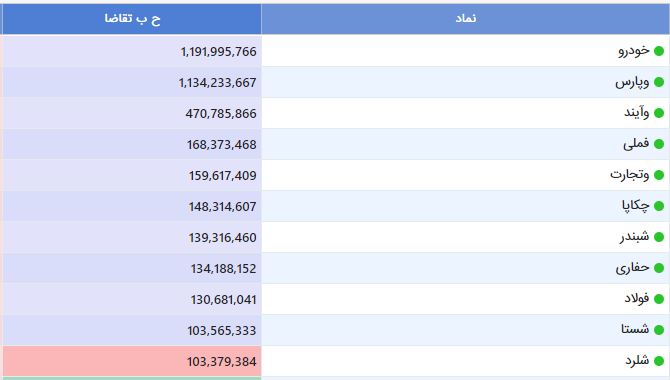Open the شستا symbol link
Image resolution: width=670 pixels, height=380 pixels.
[635, 329]
